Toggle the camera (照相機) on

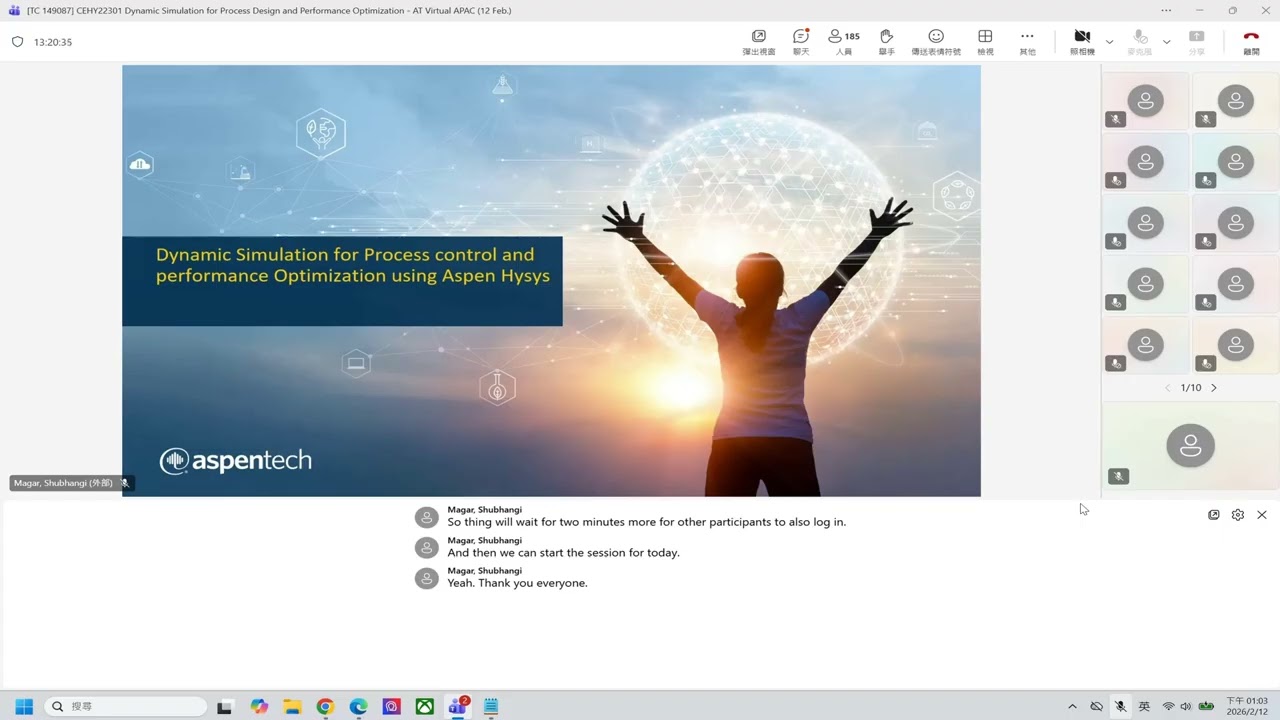(x=1082, y=42)
